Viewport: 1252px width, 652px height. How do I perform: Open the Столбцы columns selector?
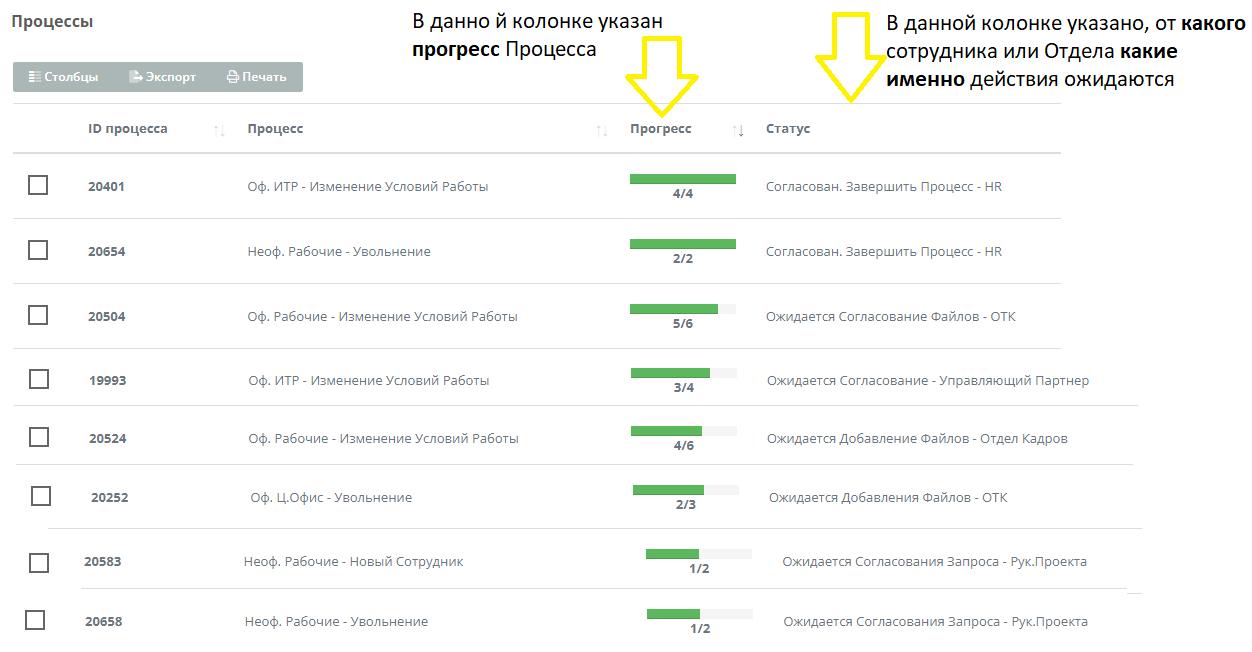(x=63, y=77)
